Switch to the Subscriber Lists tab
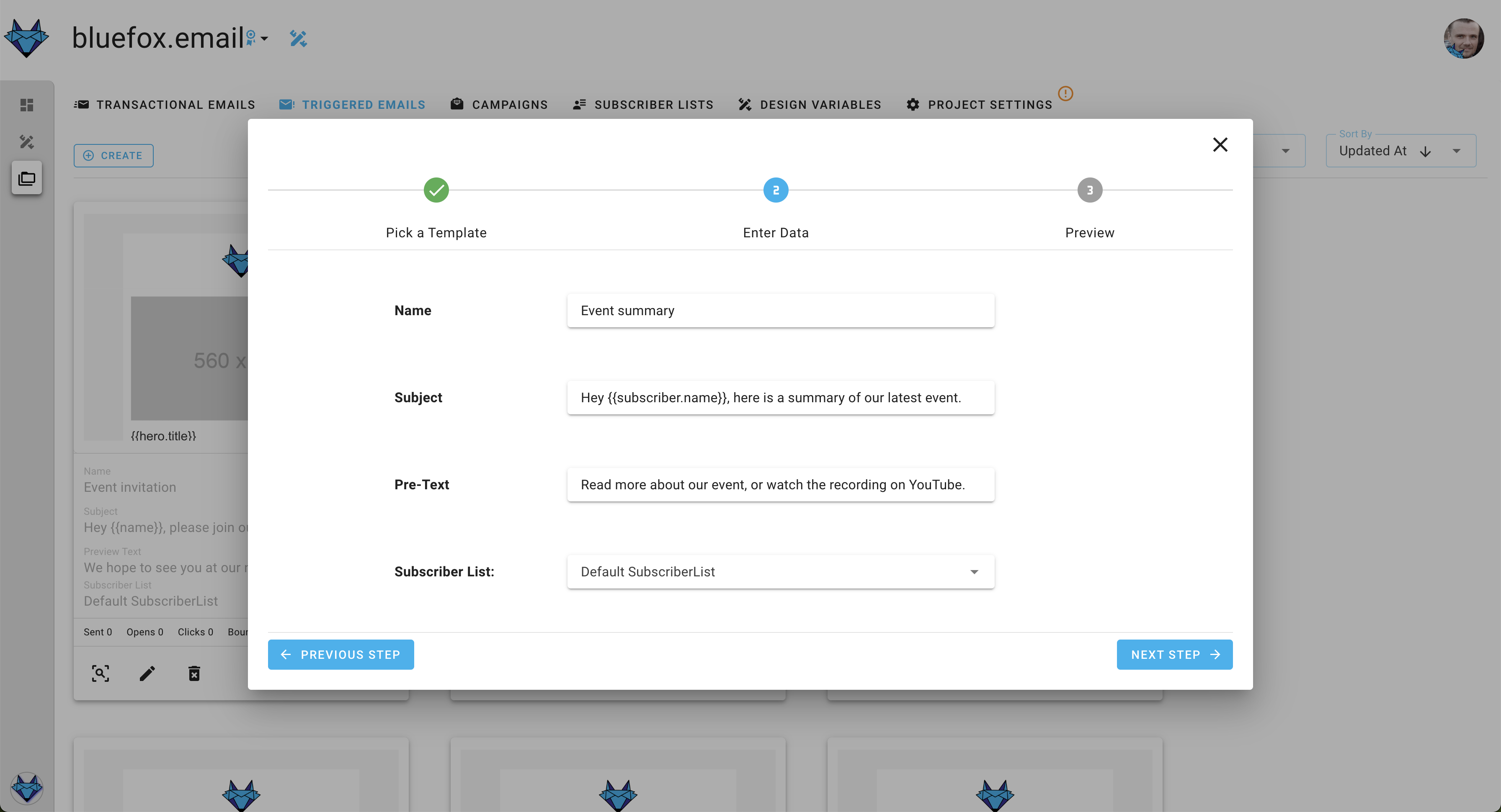Viewport: 1501px width, 812px height. click(643, 105)
